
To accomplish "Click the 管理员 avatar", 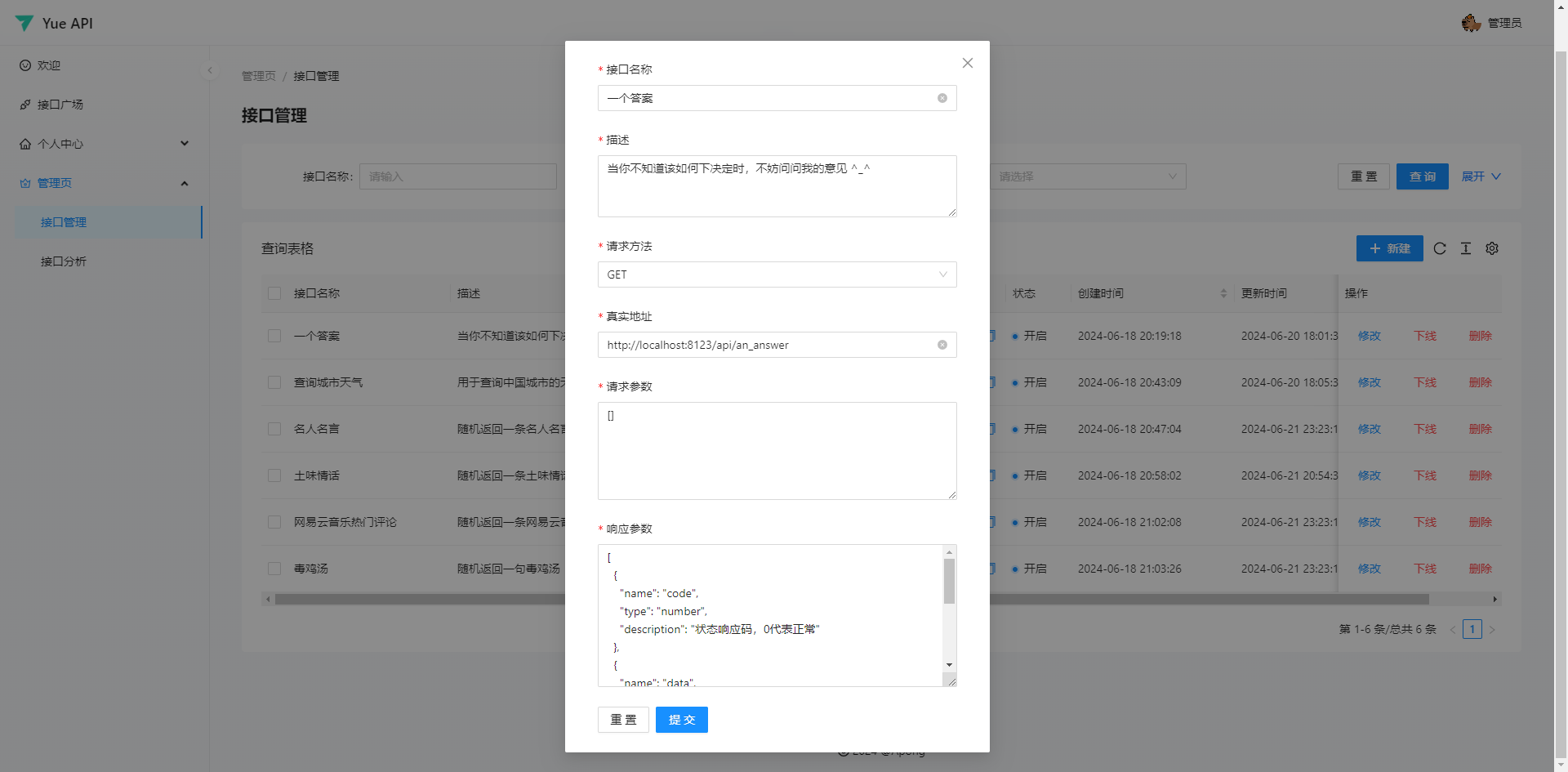I will click(x=1470, y=23).
